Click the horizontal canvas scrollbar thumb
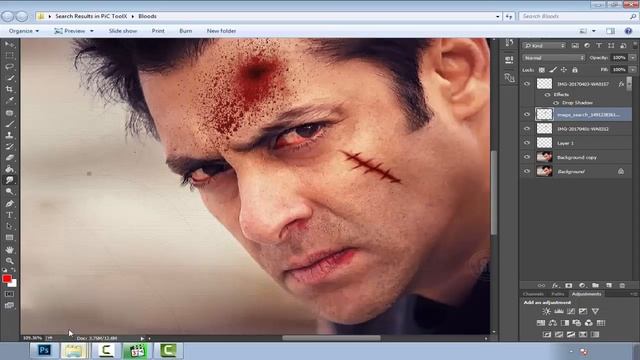This screenshot has width=640, height=360. point(331,338)
